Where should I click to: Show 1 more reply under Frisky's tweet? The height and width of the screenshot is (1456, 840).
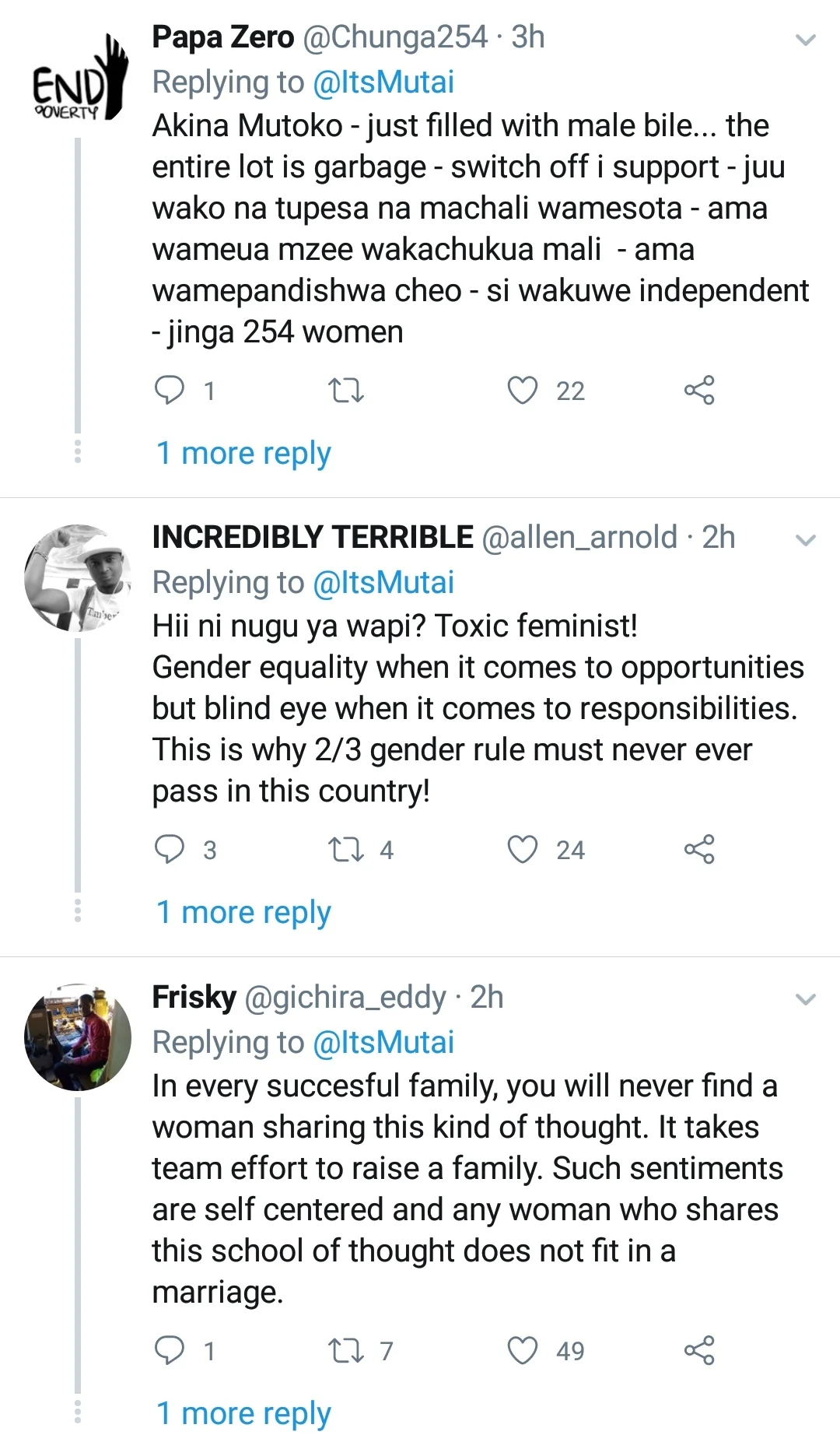pyautogui.click(x=243, y=1413)
